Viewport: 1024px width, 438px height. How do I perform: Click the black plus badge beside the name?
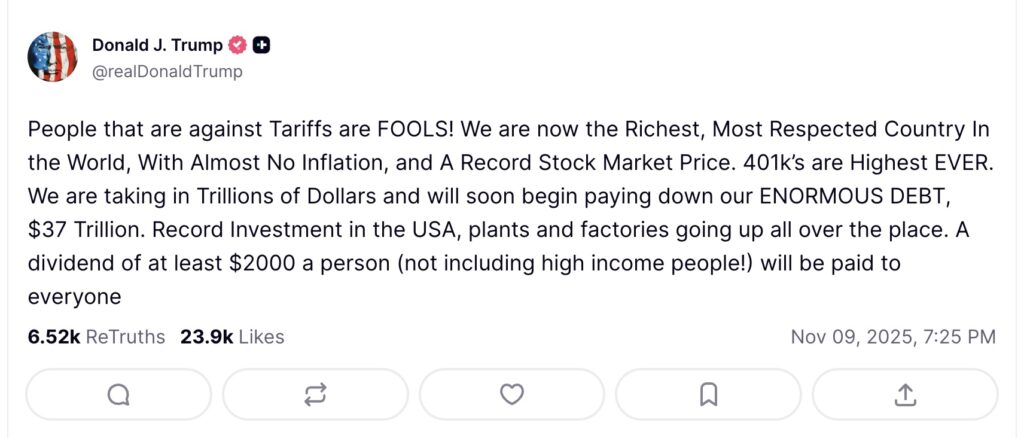coord(261,45)
